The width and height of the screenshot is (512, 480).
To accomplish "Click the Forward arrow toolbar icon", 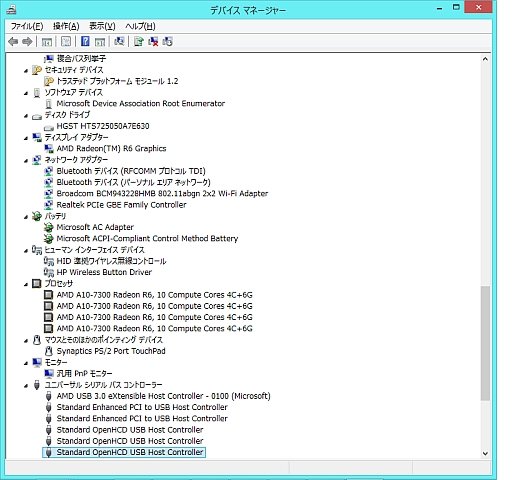I will point(27,42).
